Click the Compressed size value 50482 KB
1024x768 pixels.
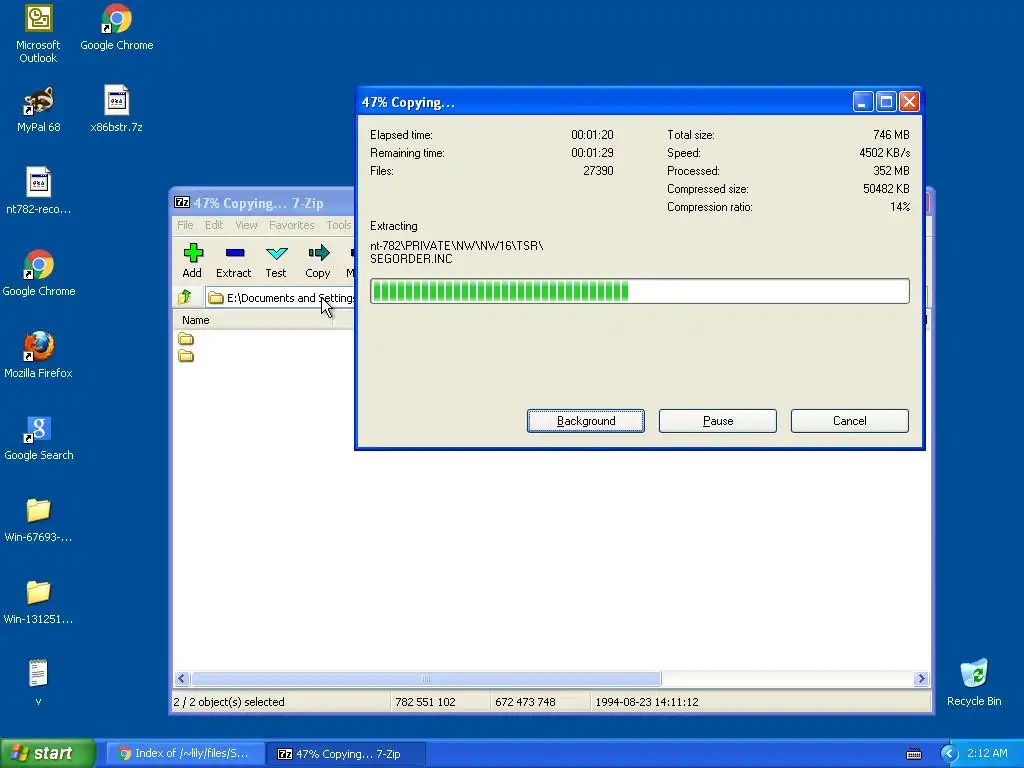[x=886, y=189]
